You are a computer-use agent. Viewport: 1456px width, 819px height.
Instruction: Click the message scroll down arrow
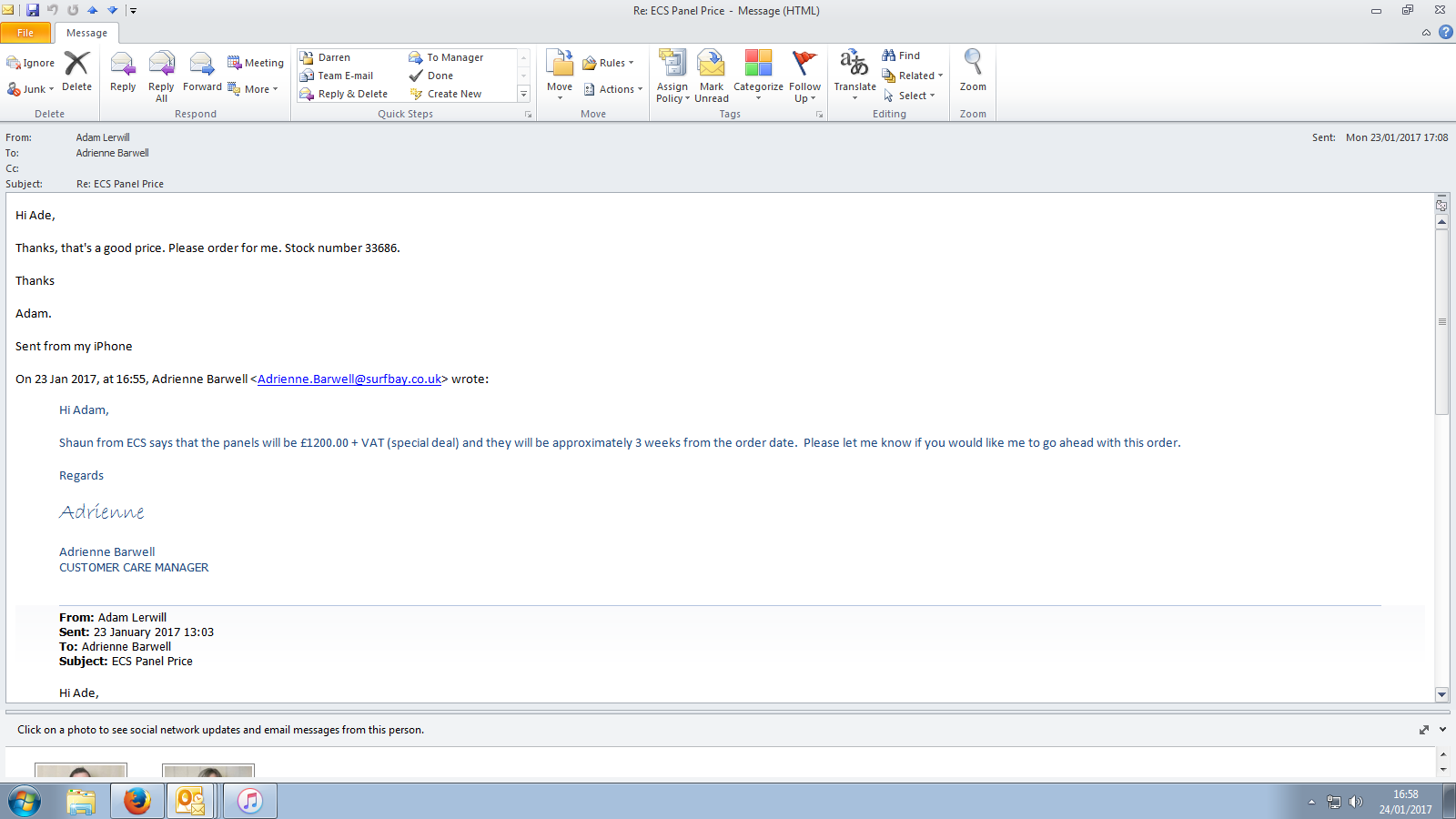[x=1441, y=694]
